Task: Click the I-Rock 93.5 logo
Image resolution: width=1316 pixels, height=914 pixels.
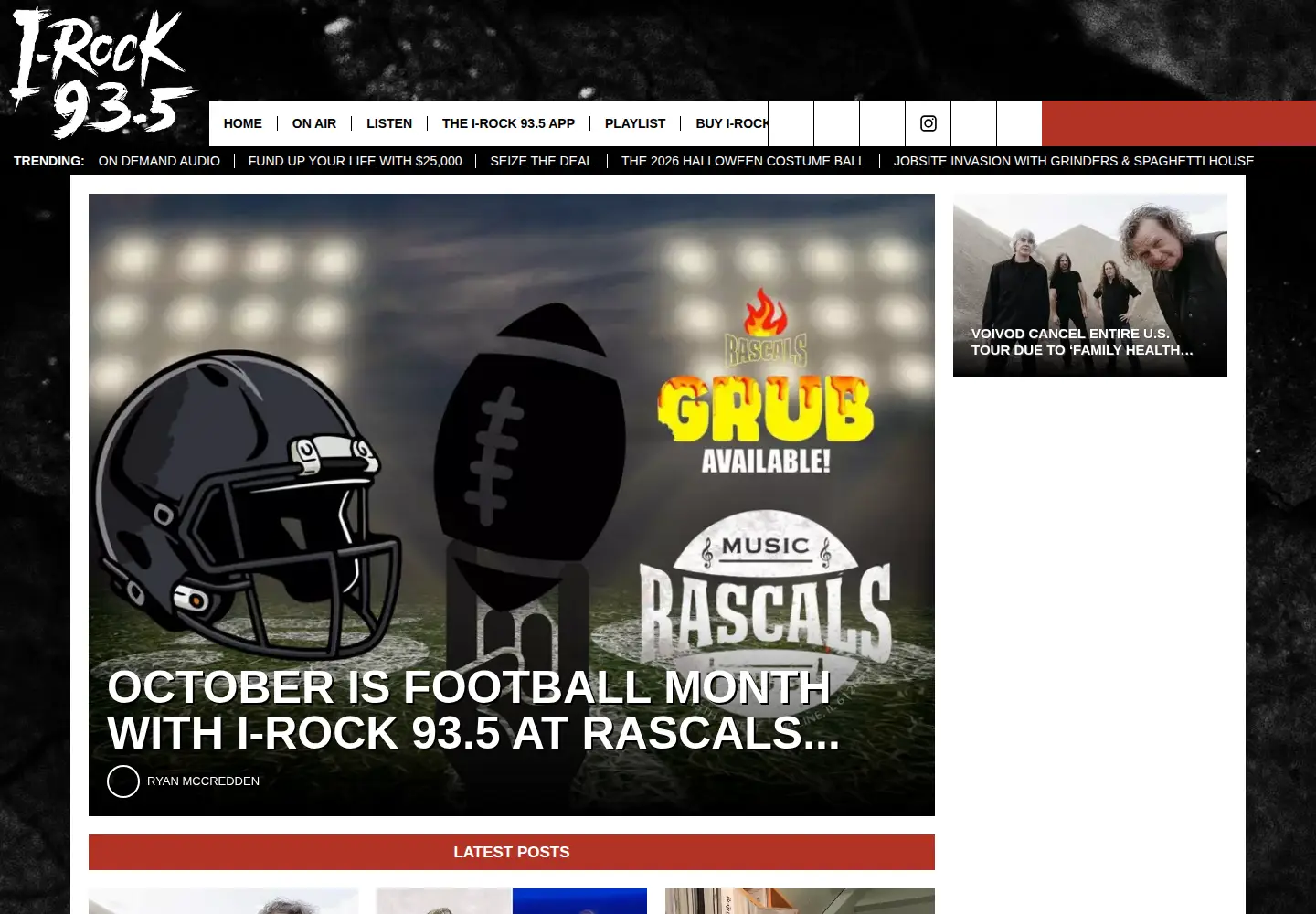Action: pyautogui.click(x=103, y=72)
